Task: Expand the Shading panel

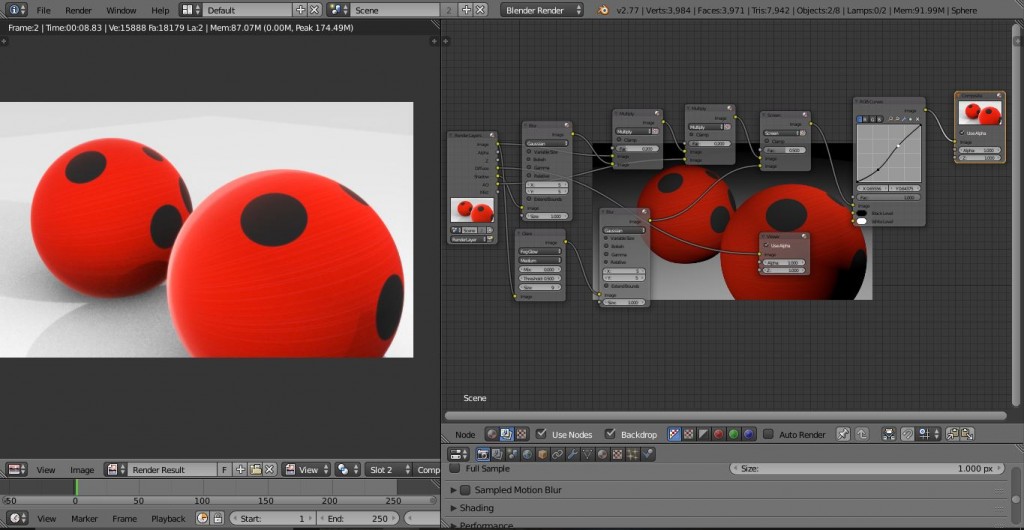Action: [x=476, y=508]
